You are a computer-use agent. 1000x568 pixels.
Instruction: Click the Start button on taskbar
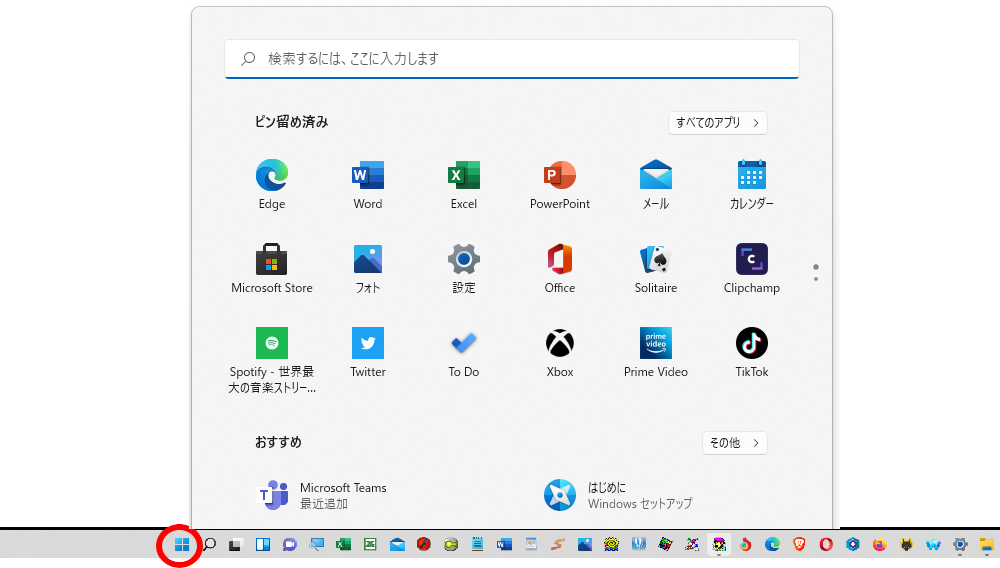pos(182,544)
